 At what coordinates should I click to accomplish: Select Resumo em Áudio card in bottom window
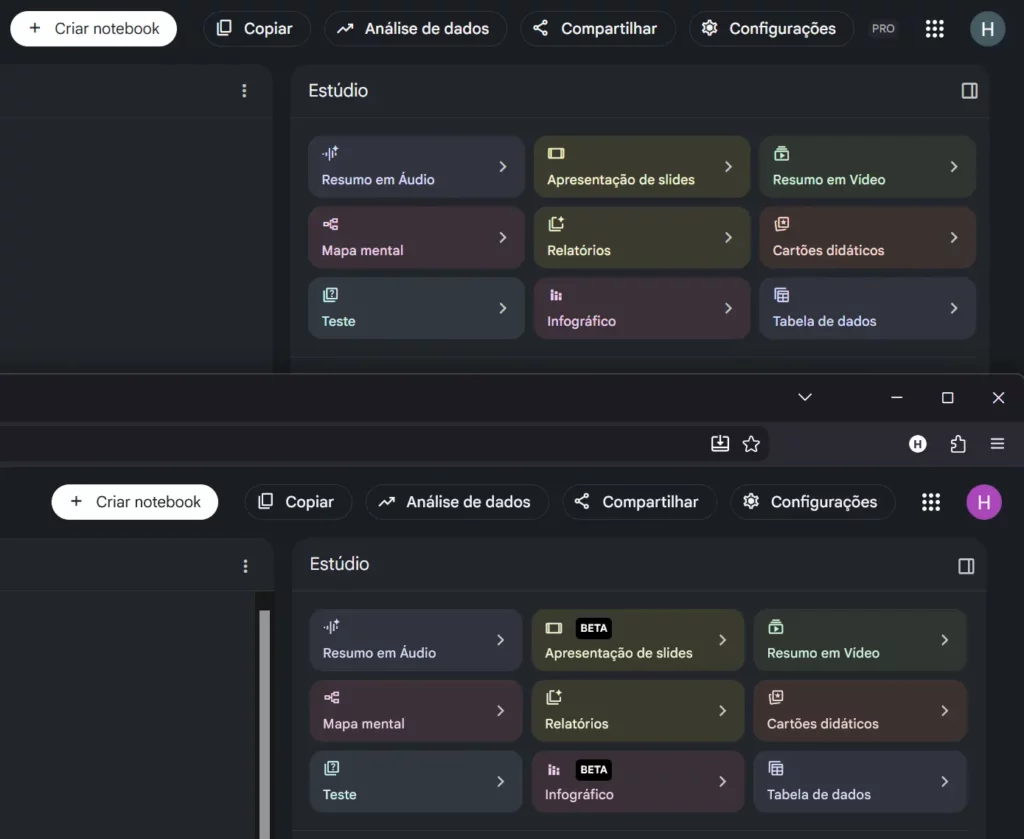416,640
